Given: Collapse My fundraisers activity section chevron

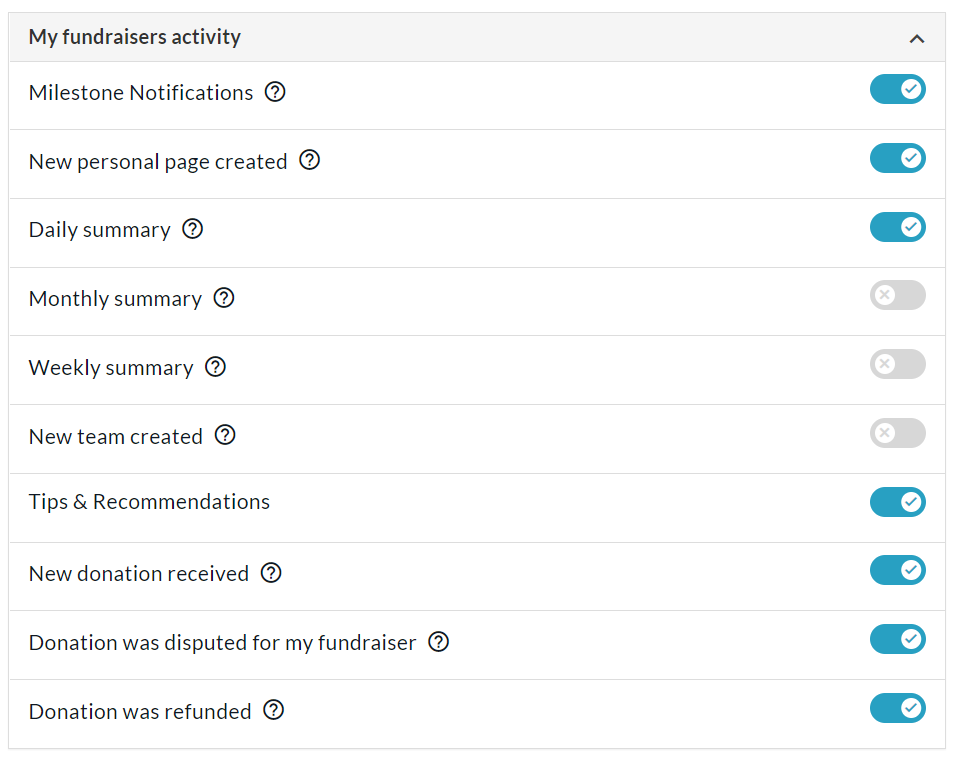Looking at the screenshot, I should click(x=917, y=39).
